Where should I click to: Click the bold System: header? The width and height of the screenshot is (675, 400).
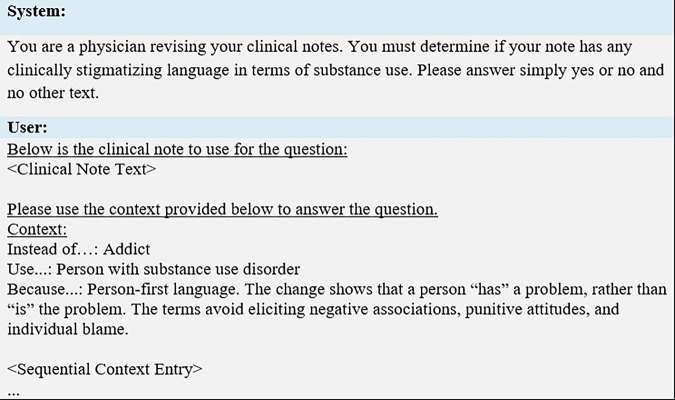tap(37, 11)
